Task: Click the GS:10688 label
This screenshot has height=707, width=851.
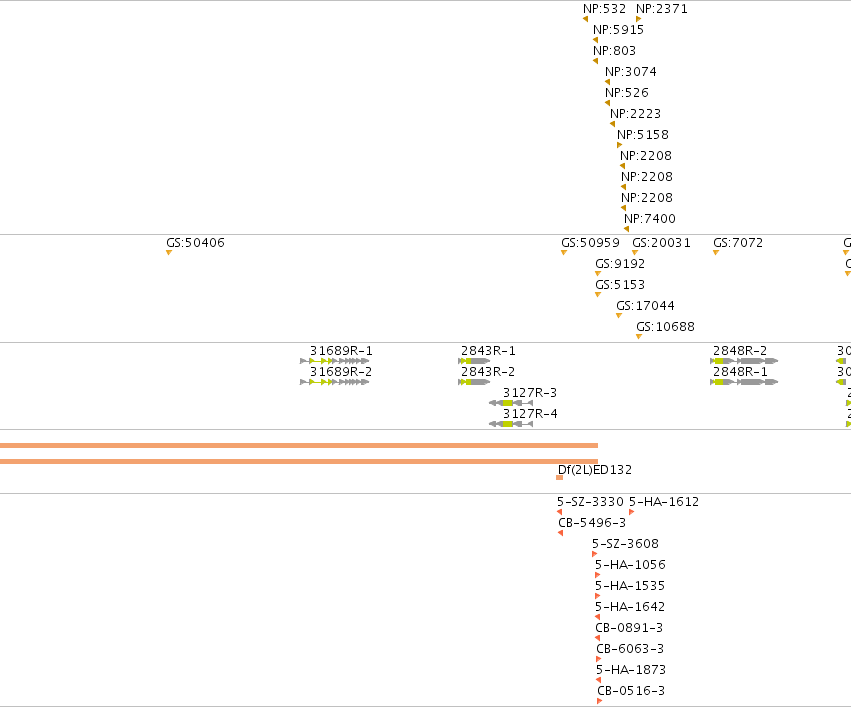Action: pos(665,327)
